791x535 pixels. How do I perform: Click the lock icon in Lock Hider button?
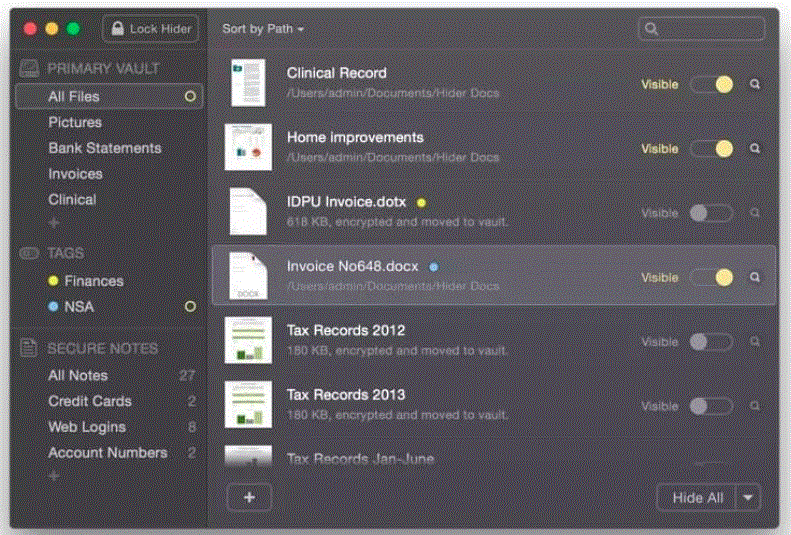tap(118, 28)
